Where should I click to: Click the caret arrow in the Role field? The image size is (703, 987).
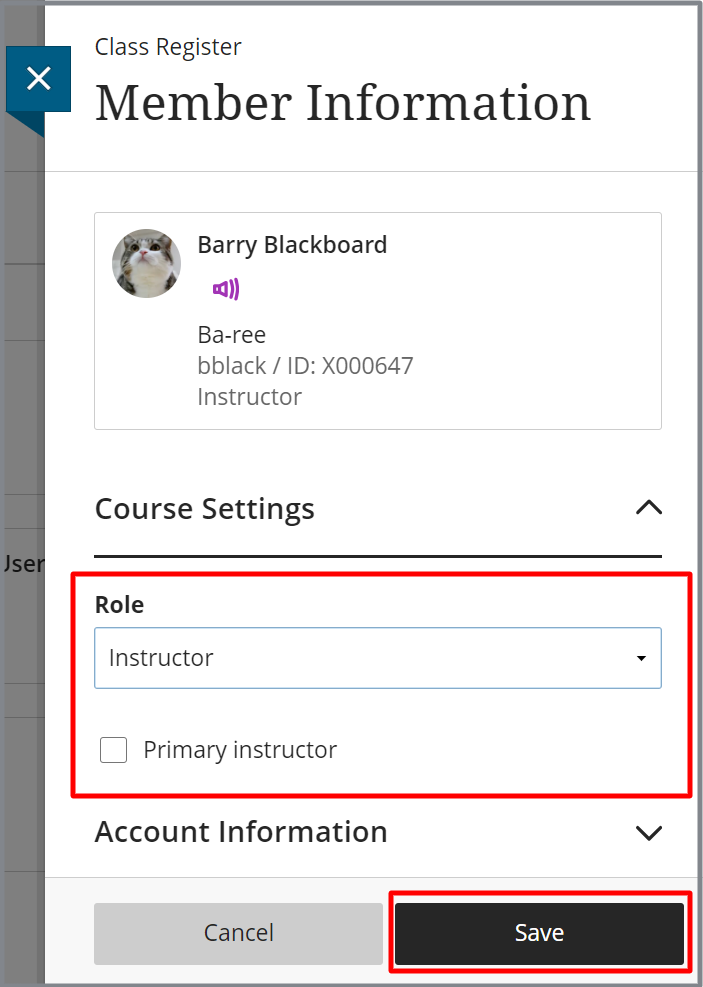click(x=640, y=659)
